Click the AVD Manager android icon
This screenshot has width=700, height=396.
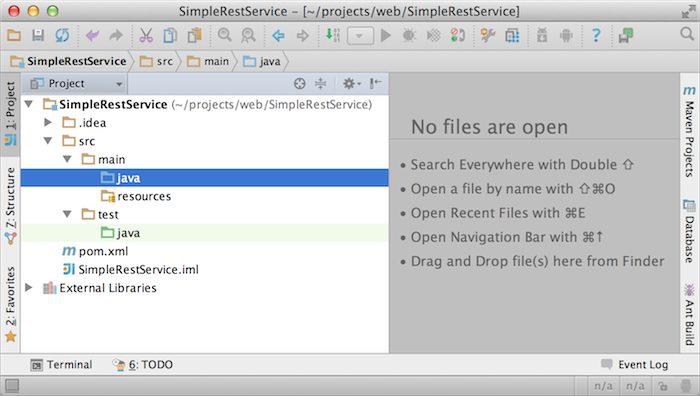(x=542, y=35)
